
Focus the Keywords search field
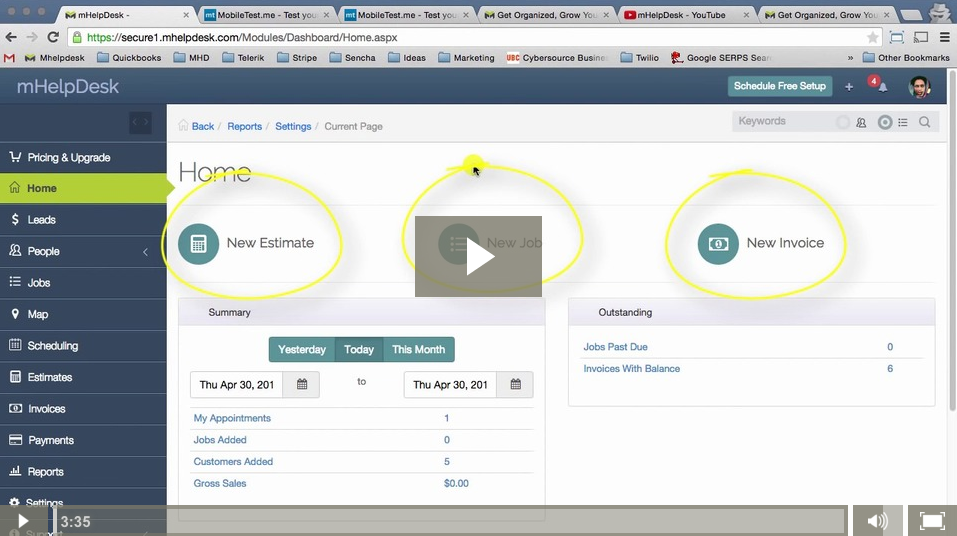784,121
